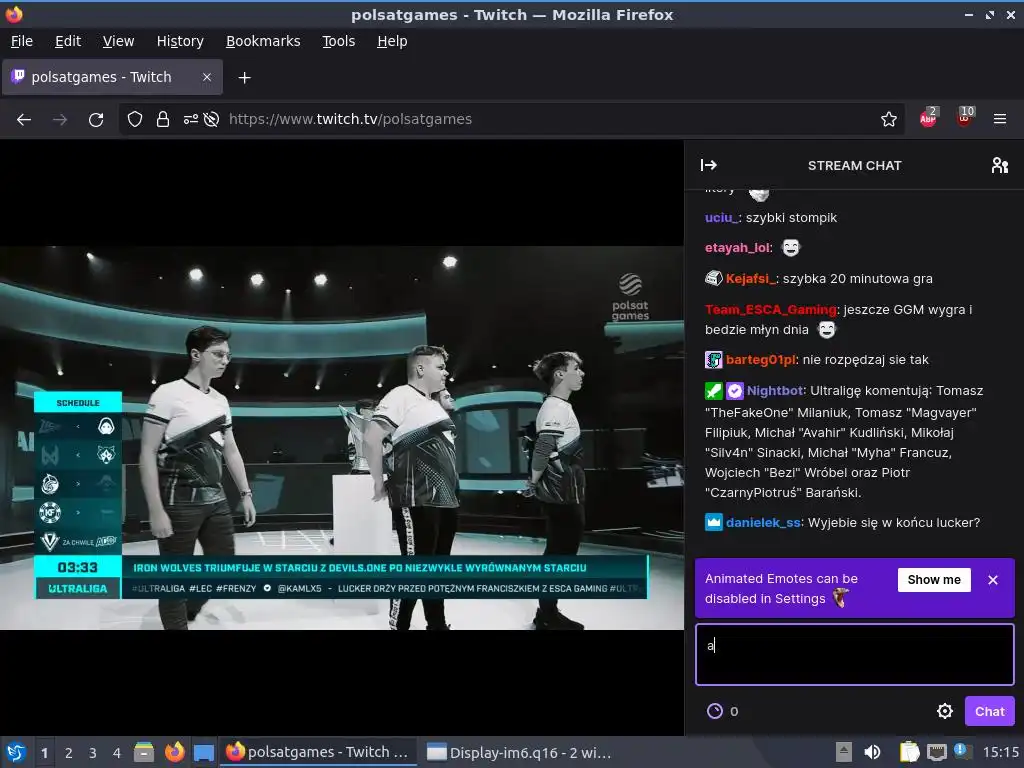Image resolution: width=1024 pixels, height=768 pixels.
Task: Click the message 'nie rozpędzaj sie tak'
Action: (x=865, y=359)
